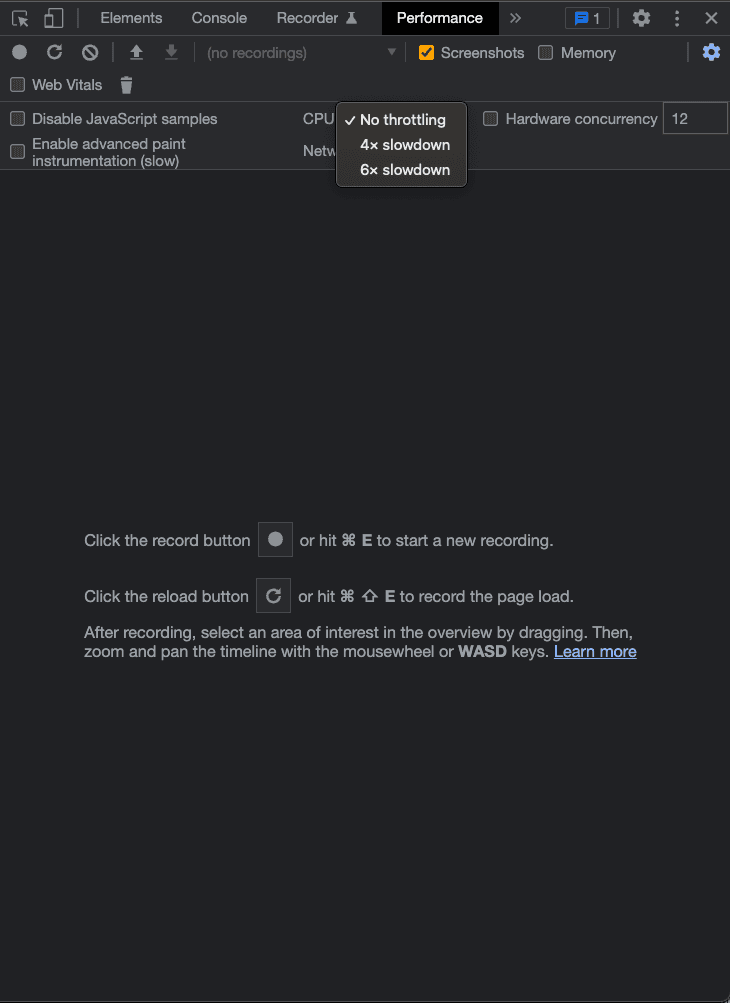Click the trash icon next to Web Vitals
This screenshot has width=730, height=1003.
click(126, 85)
